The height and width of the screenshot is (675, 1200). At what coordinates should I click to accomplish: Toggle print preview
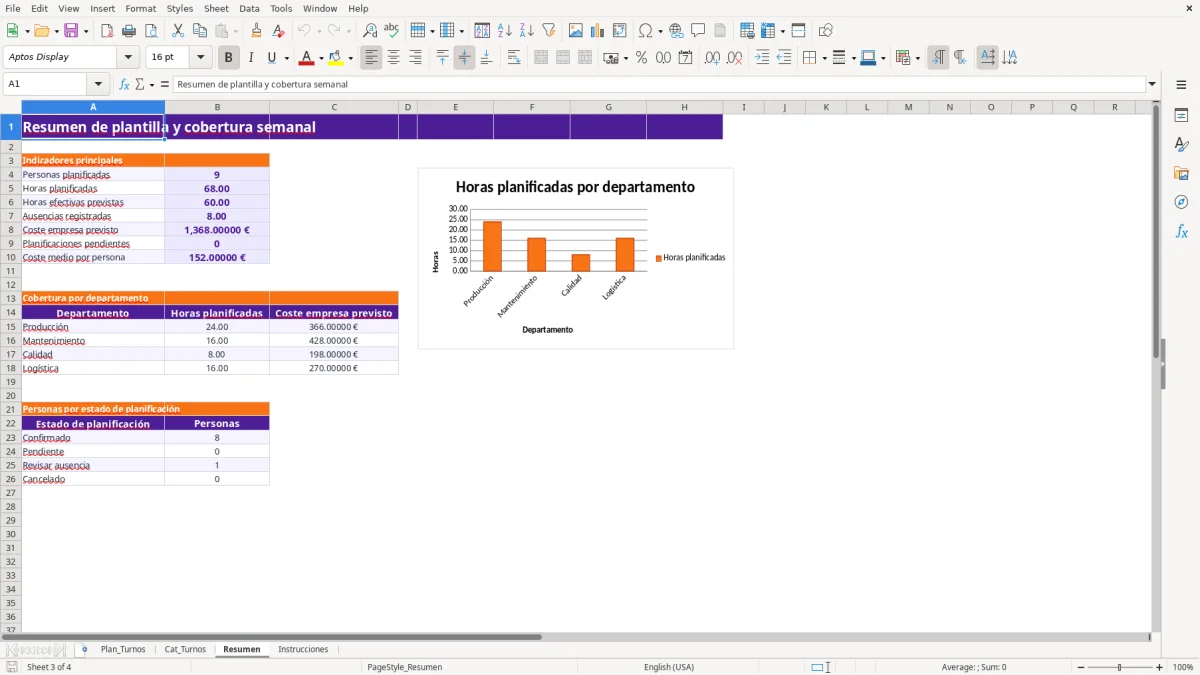coord(151,31)
